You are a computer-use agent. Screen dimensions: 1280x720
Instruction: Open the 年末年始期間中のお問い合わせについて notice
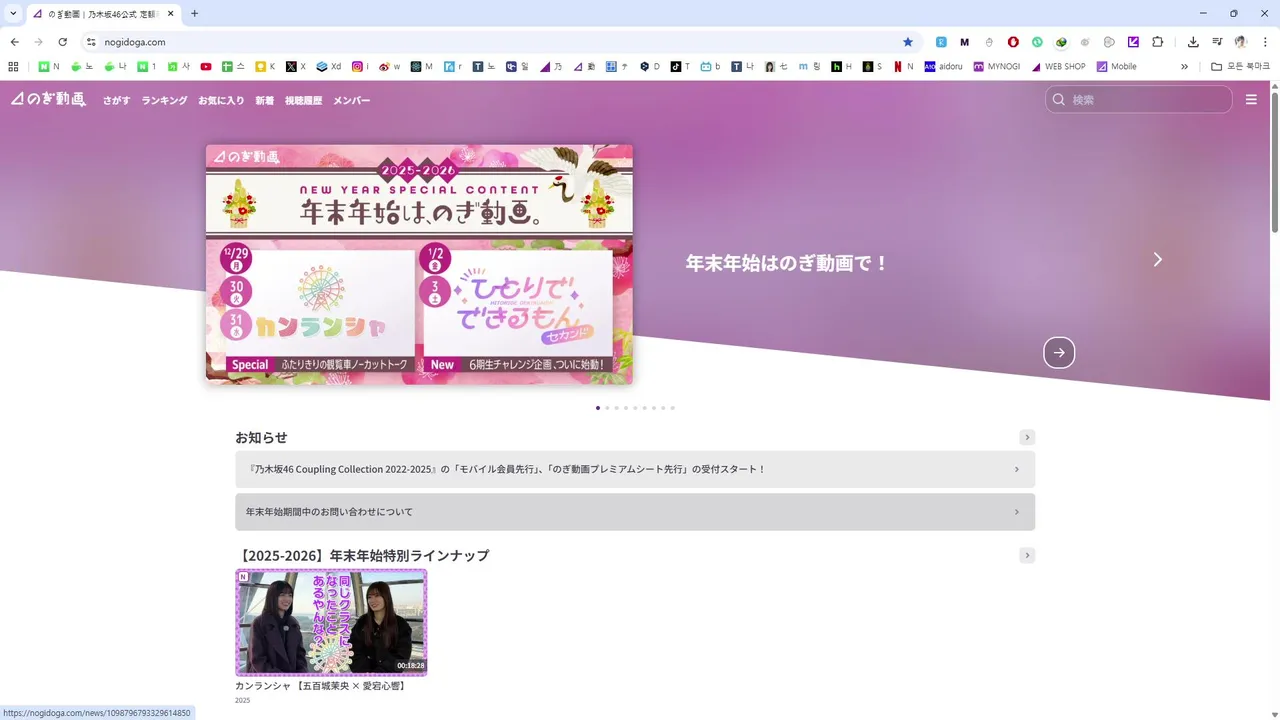click(635, 512)
